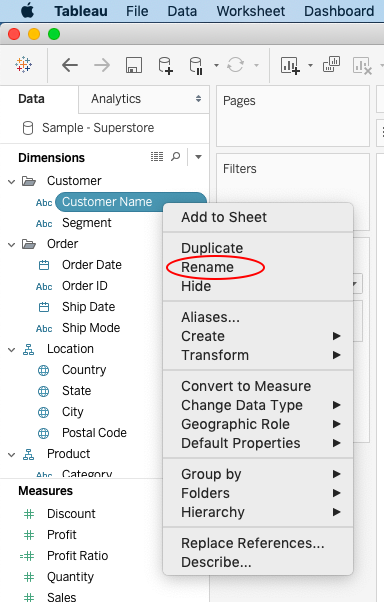Click the Undo back arrow

point(70,65)
